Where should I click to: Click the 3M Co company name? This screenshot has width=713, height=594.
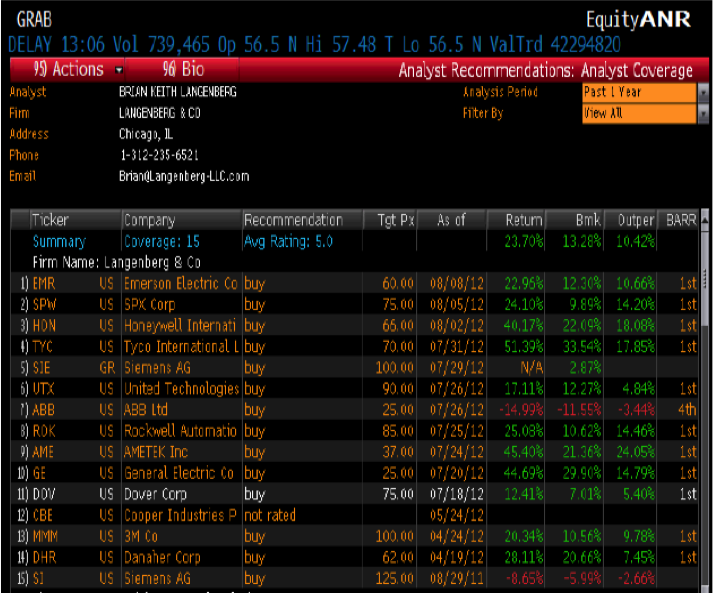click(x=141, y=537)
